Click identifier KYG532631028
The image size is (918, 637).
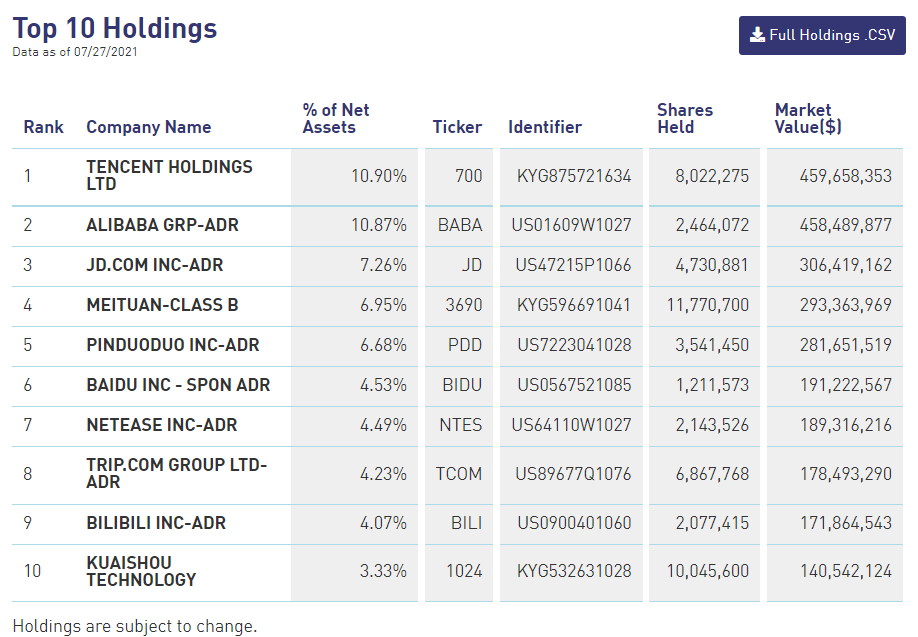point(574,571)
